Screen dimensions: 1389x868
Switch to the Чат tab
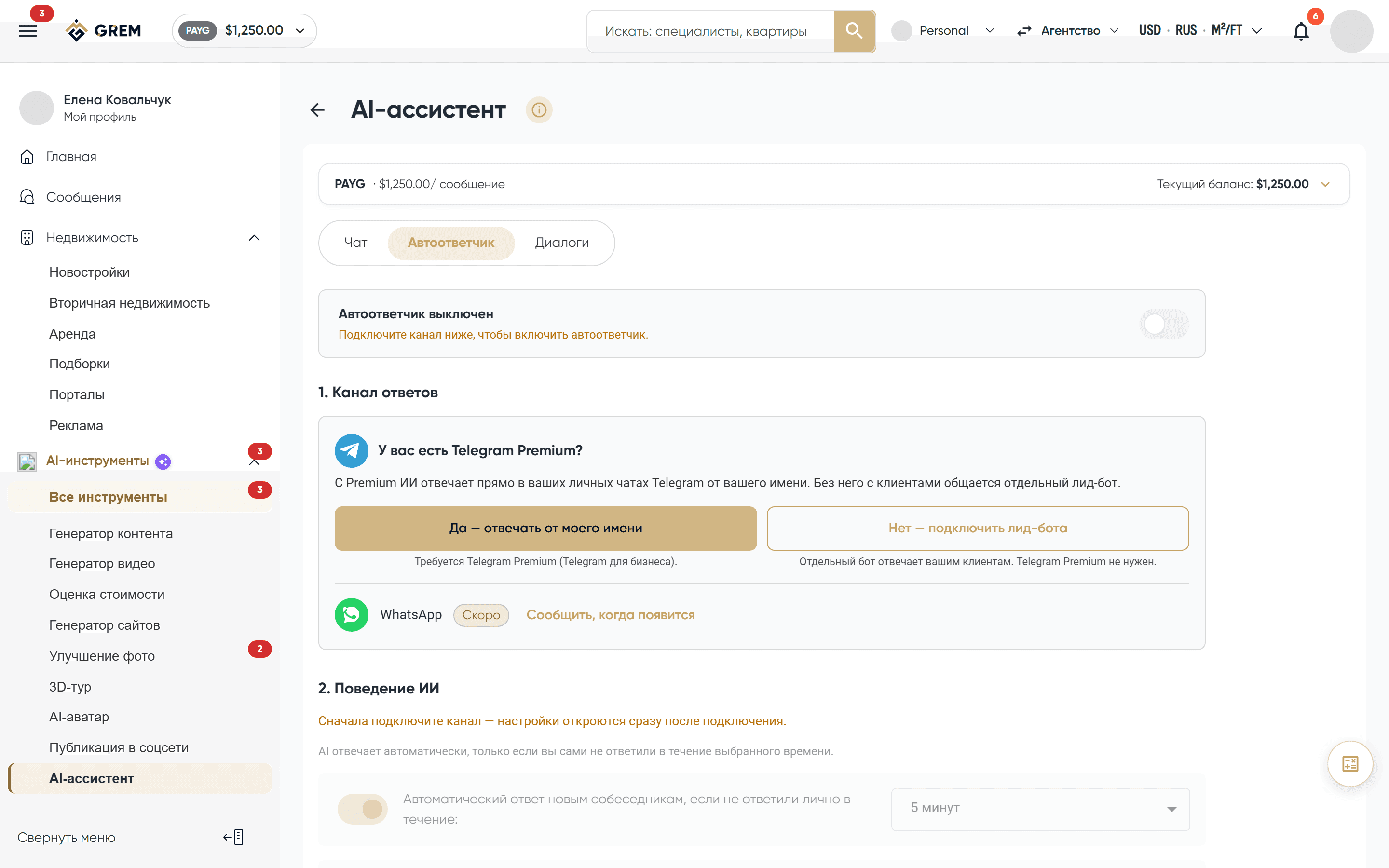pyautogui.click(x=355, y=243)
